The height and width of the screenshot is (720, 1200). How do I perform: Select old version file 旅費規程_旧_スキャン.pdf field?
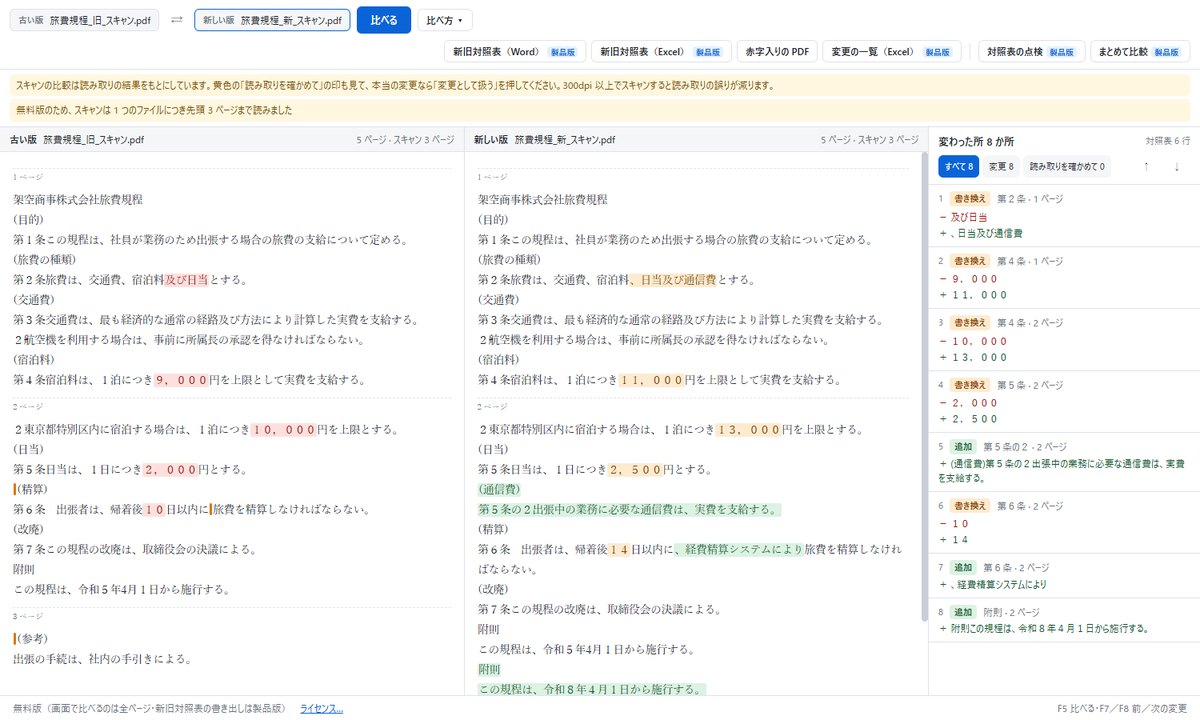(86, 20)
